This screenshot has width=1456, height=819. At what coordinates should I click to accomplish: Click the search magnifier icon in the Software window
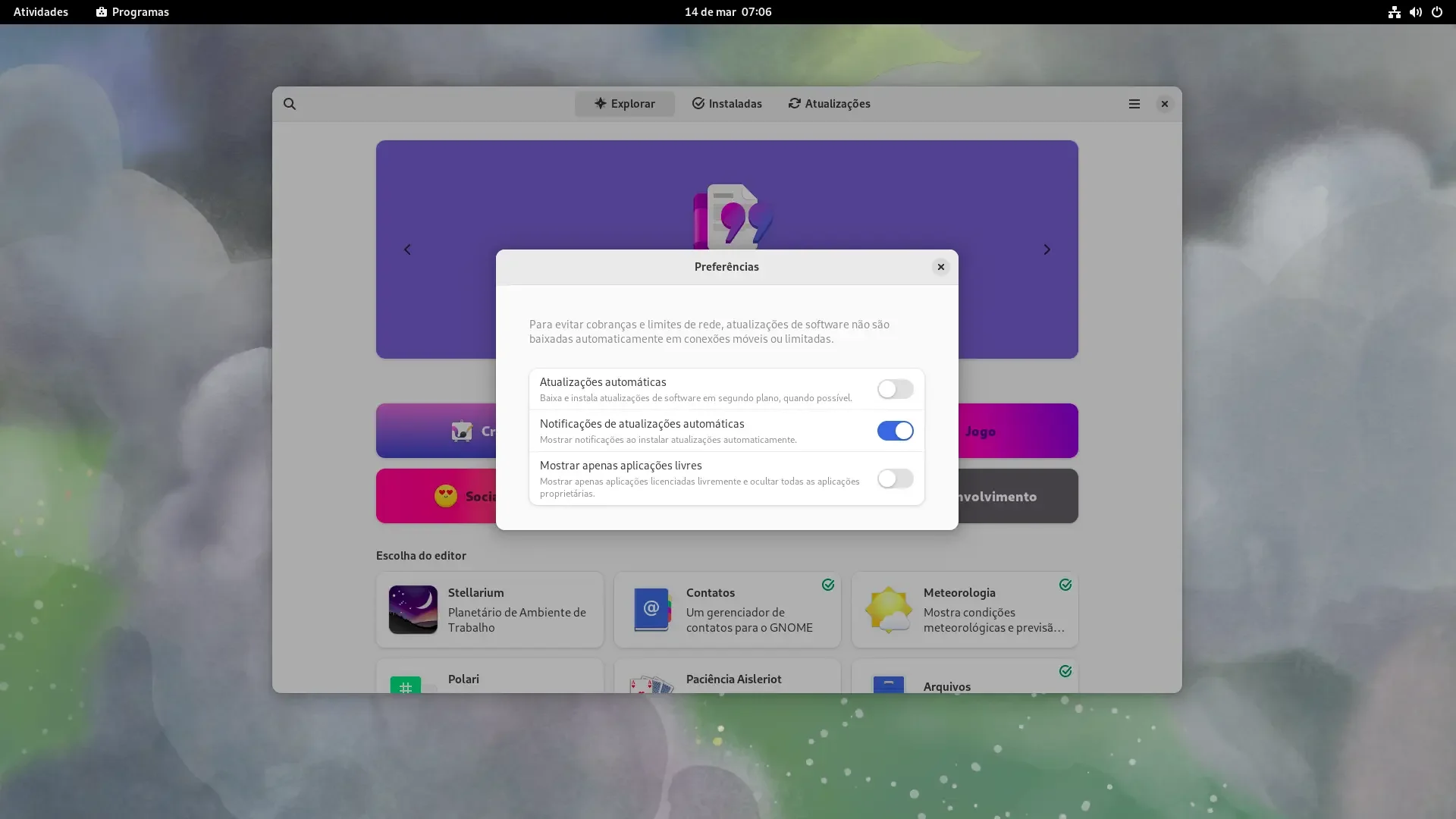point(290,104)
